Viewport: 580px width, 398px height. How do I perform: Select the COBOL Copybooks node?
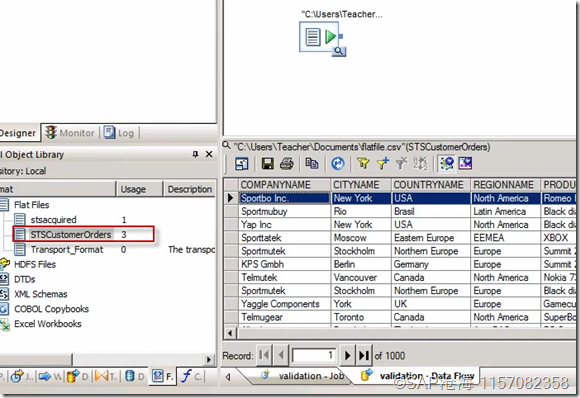point(51,309)
